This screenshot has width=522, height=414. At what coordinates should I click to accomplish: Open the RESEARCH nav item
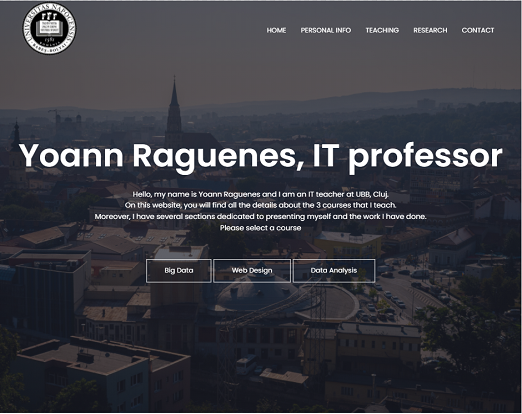coord(430,30)
